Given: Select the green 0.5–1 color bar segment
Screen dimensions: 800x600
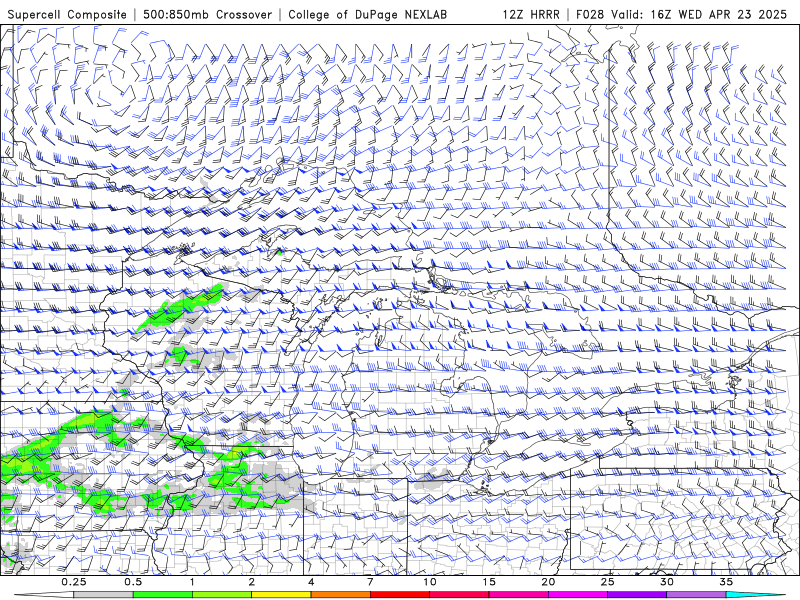Looking at the screenshot, I should click(x=162, y=595).
